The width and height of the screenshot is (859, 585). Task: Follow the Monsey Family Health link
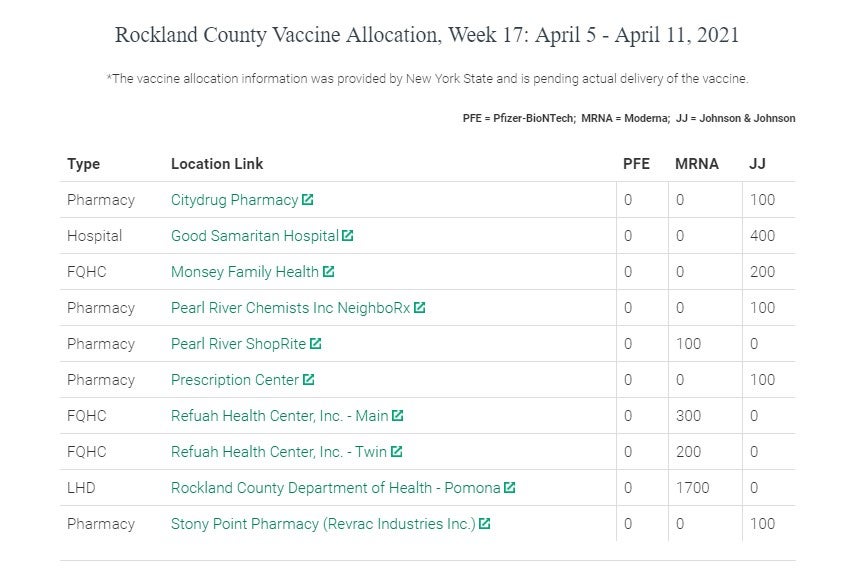pyautogui.click(x=245, y=272)
